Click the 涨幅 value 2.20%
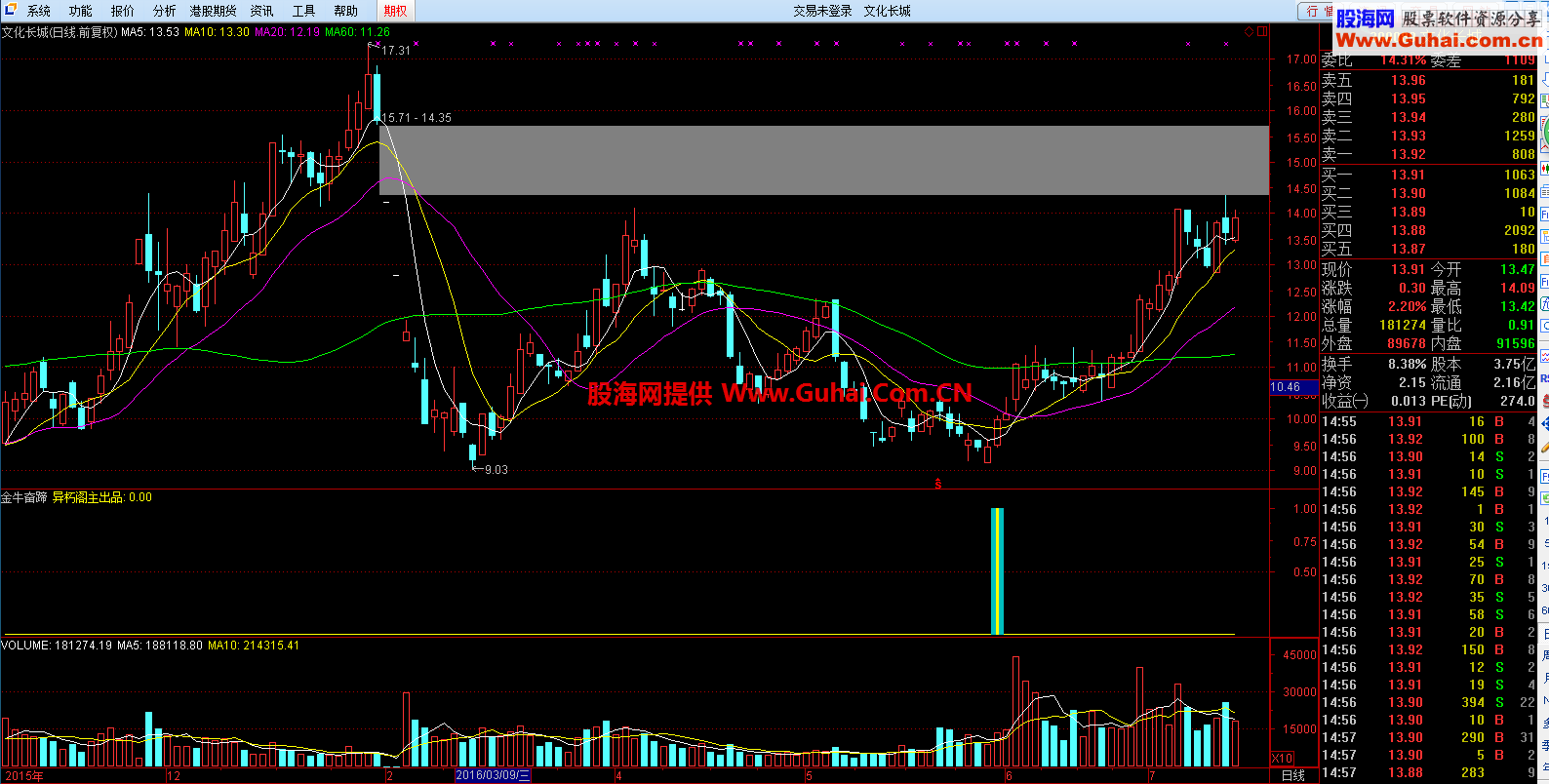Viewport: 1549px width, 784px height. (x=1408, y=307)
